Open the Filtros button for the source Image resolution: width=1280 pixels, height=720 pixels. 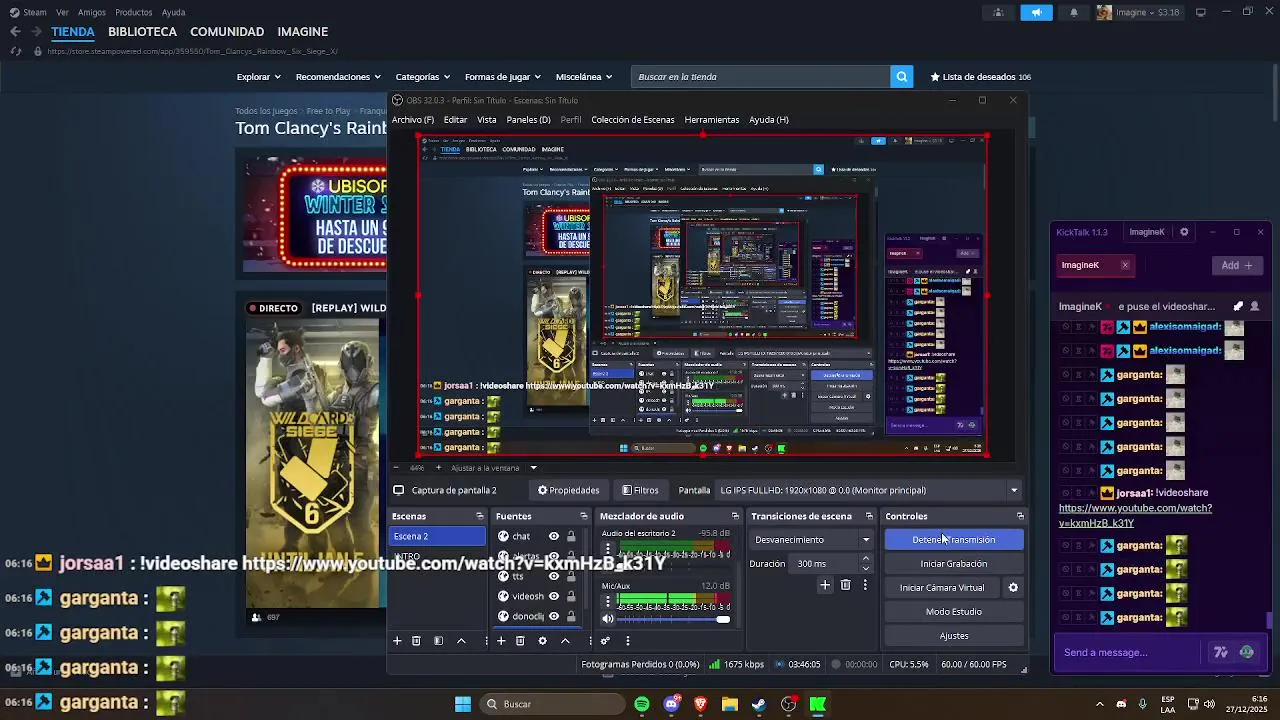click(640, 490)
